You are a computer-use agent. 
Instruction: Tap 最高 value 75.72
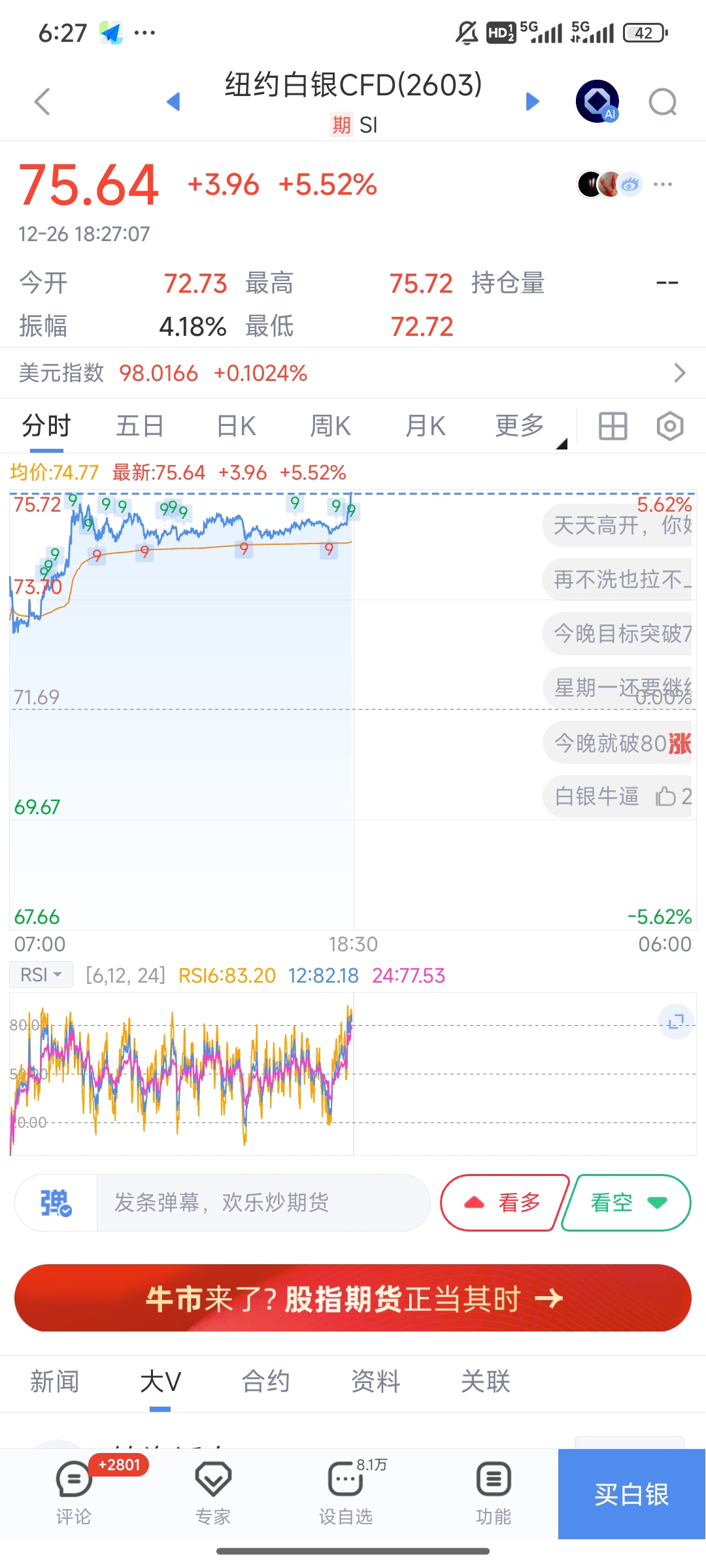click(421, 284)
